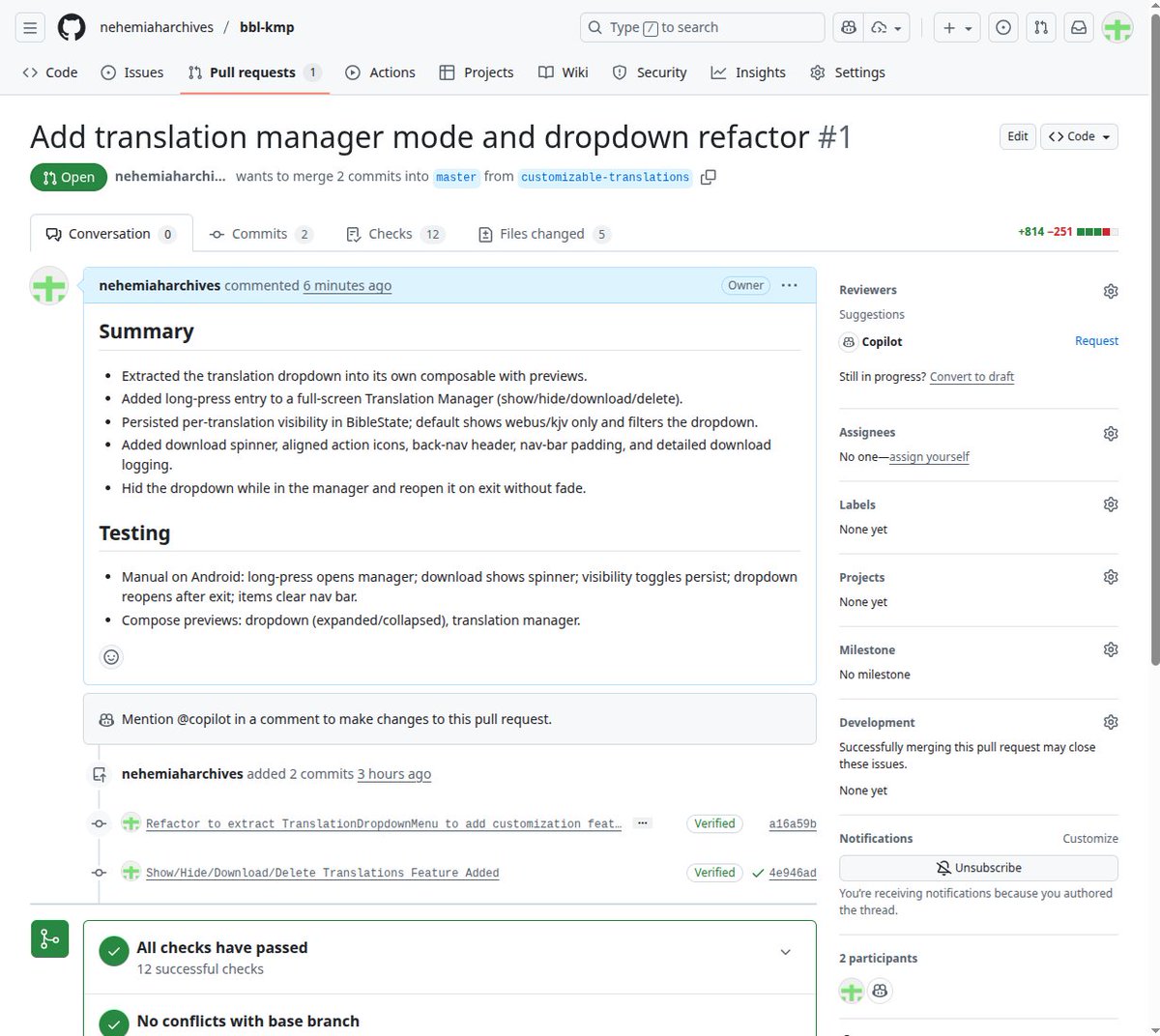Open Assignees settings gear

point(1111,433)
